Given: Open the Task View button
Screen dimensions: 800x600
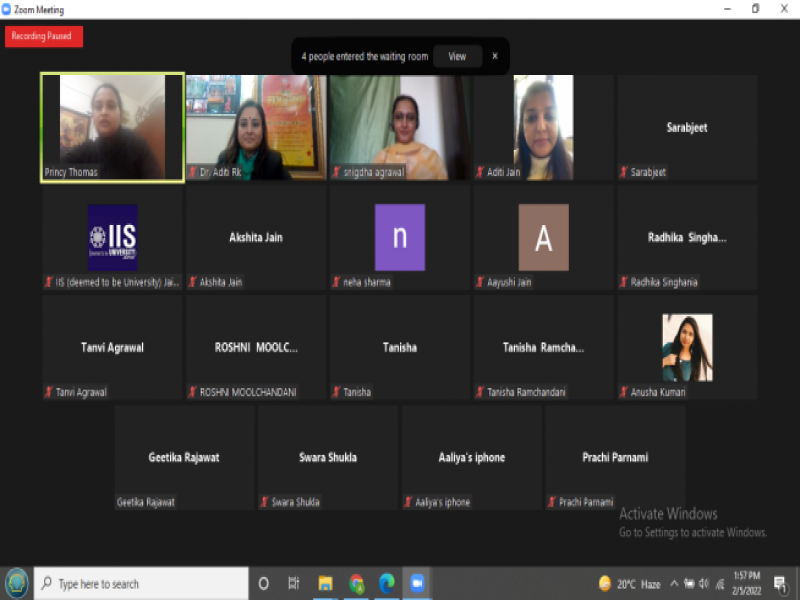Looking at the screenshot, I should pyautogui.click(x=294, y=584).
